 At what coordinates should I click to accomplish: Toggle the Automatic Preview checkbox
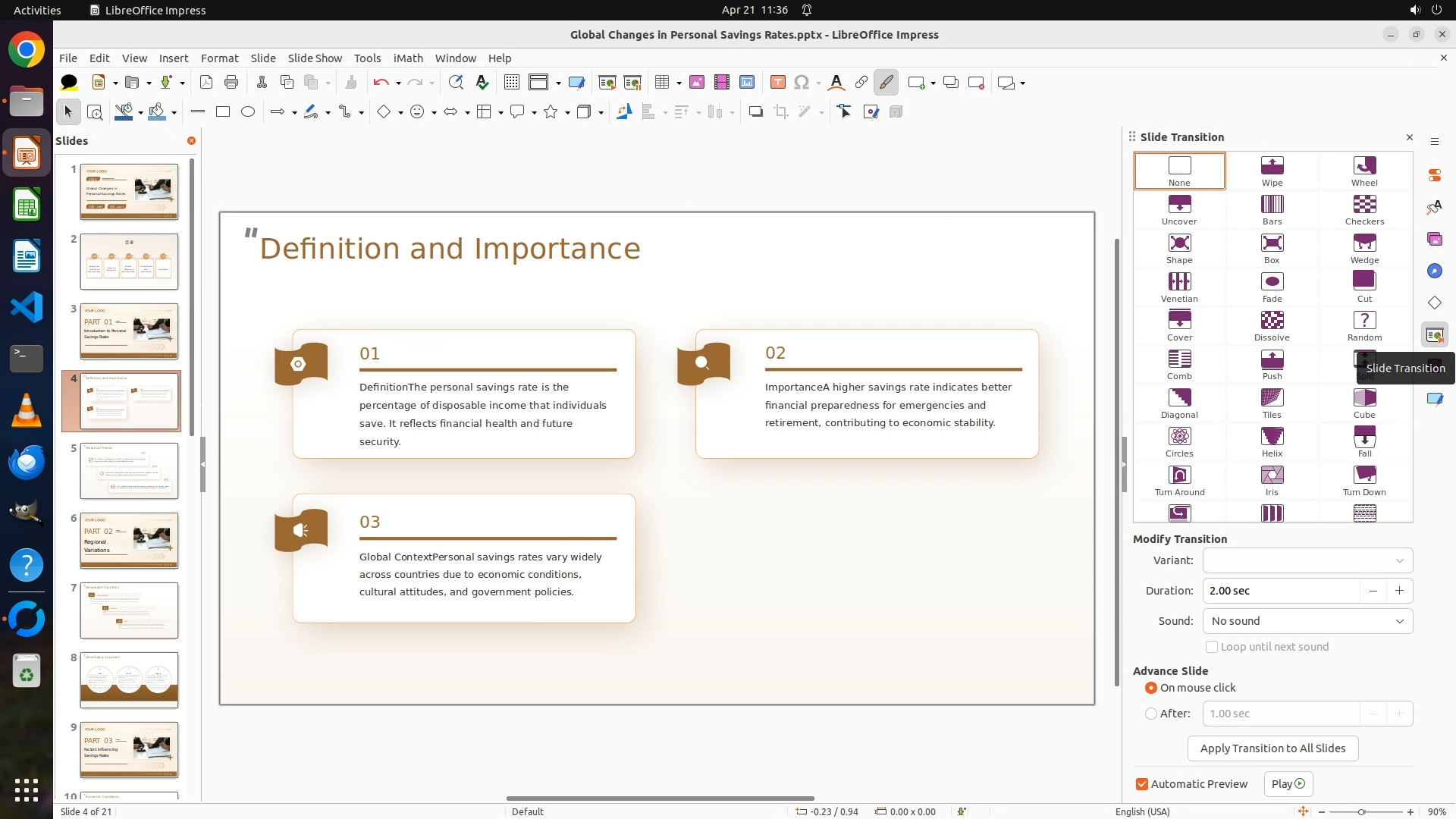click(x=1142, y=784)
